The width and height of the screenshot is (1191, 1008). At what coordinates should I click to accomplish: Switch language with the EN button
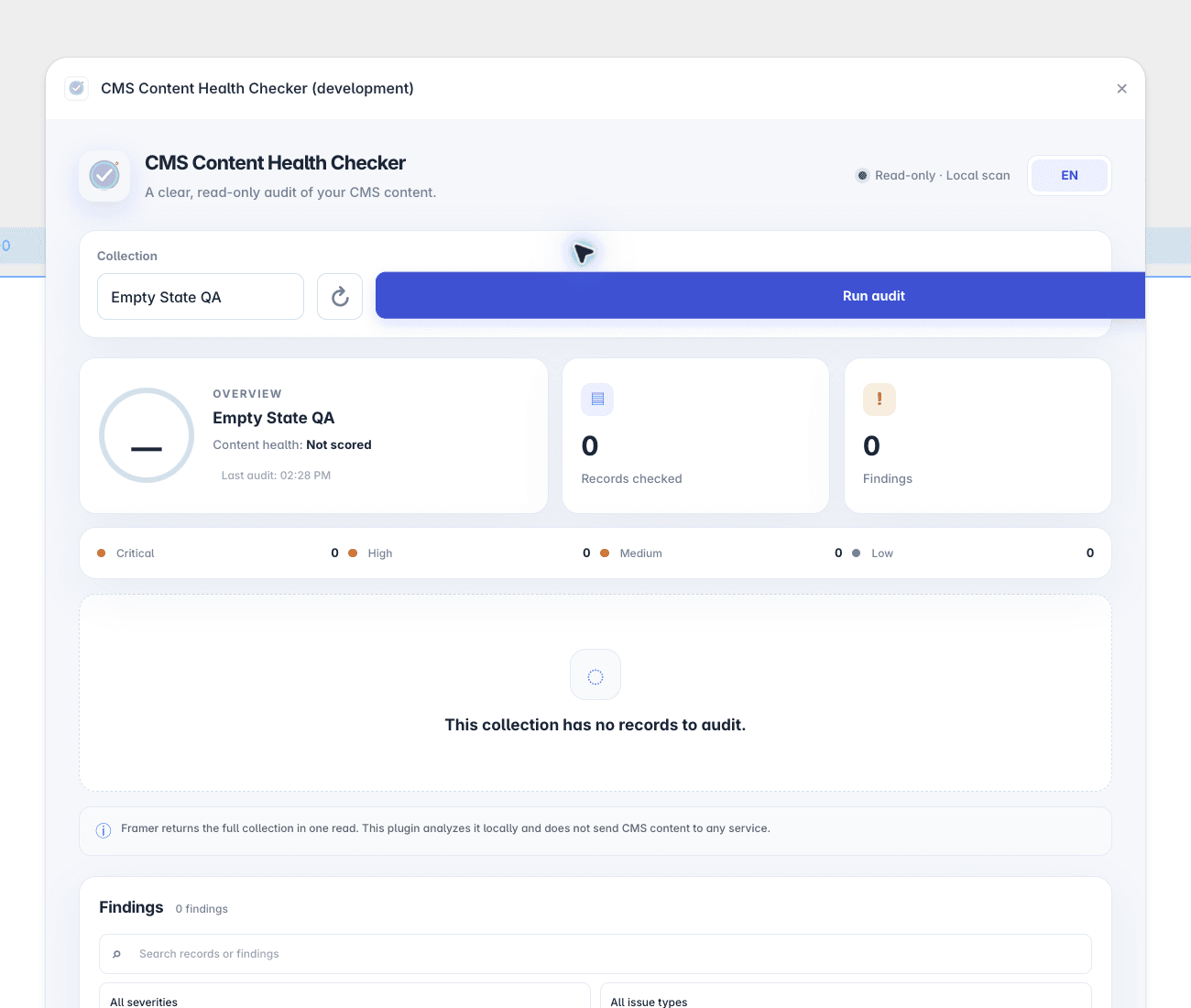[x=1069, y=175]
